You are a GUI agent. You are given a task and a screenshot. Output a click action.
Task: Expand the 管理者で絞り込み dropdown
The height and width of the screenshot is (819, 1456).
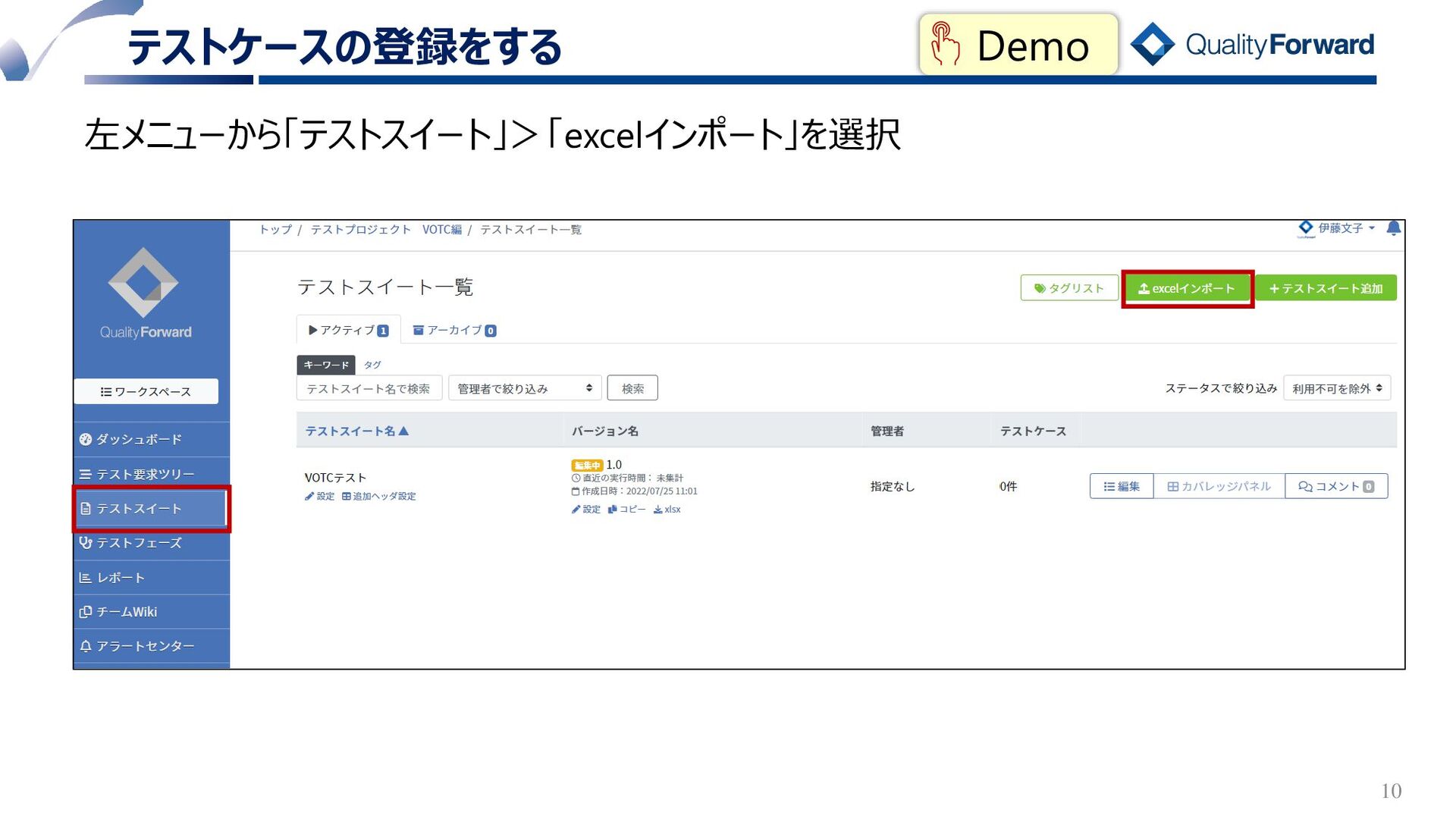(x=524, y=388)
